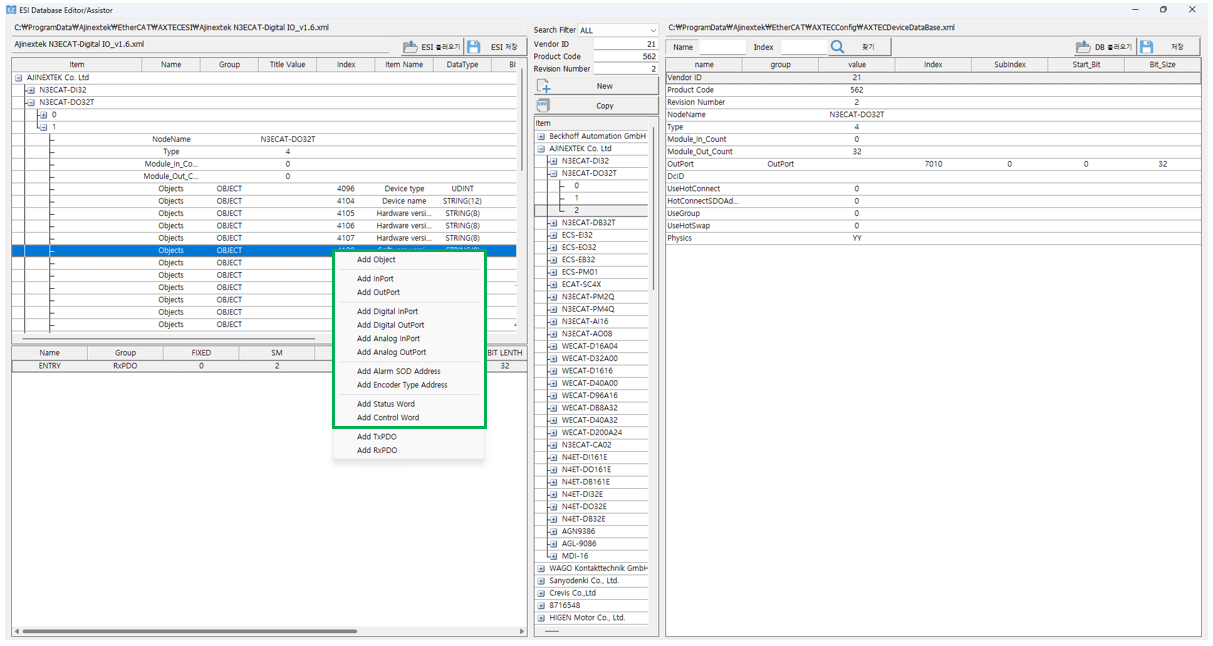Select the N3ECAT-AI16 device
This screenshot has width=1213, height=646.
coord(587,321)
